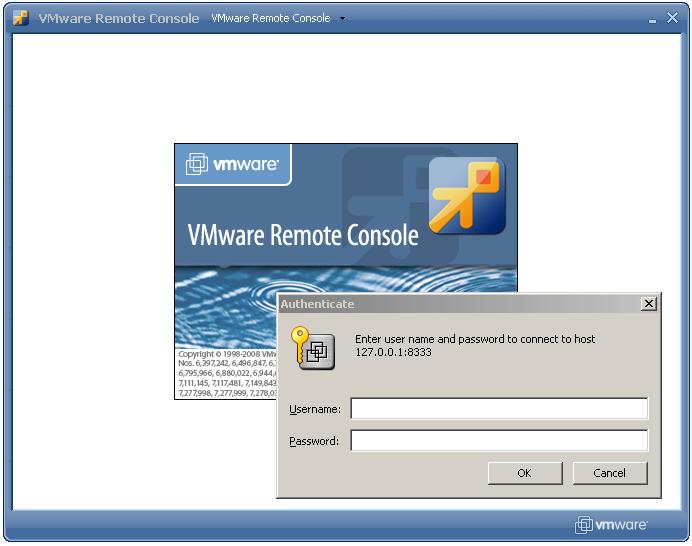
Task: Click the 'Username:' label
Action: [315, 409]
